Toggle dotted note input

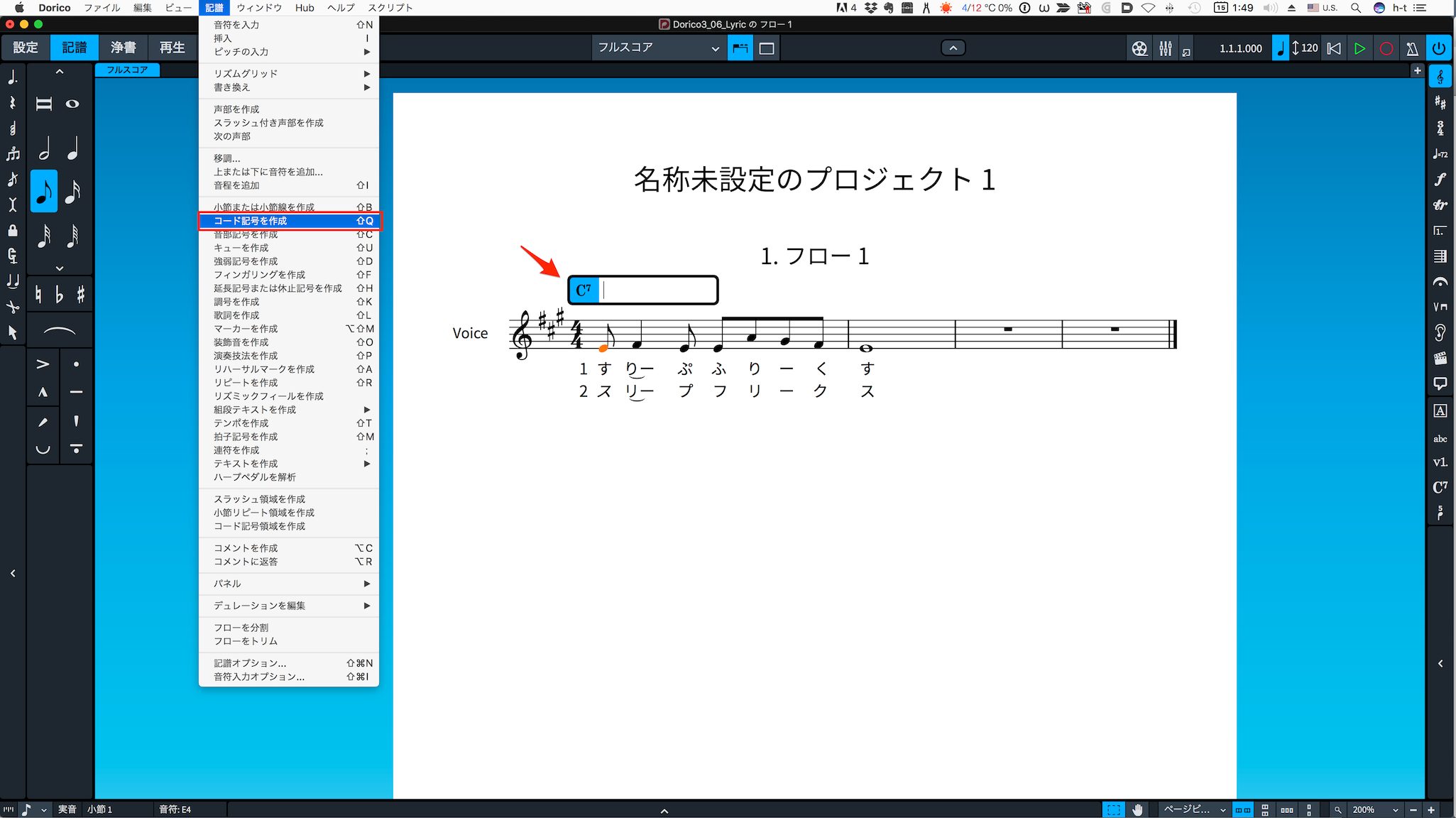pyautogui.click(x=12, y=77)
